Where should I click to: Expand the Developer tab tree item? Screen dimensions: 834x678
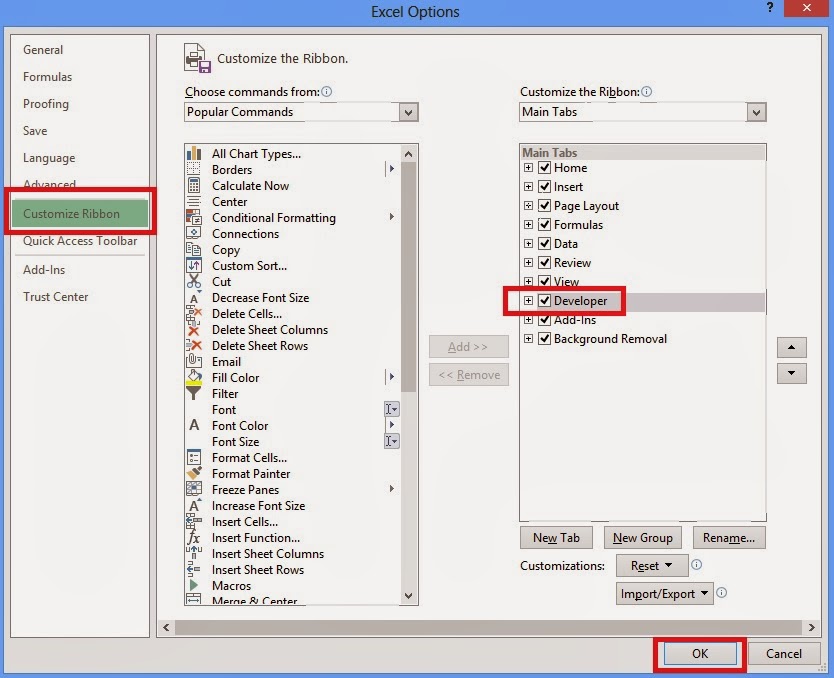[528, 300]
